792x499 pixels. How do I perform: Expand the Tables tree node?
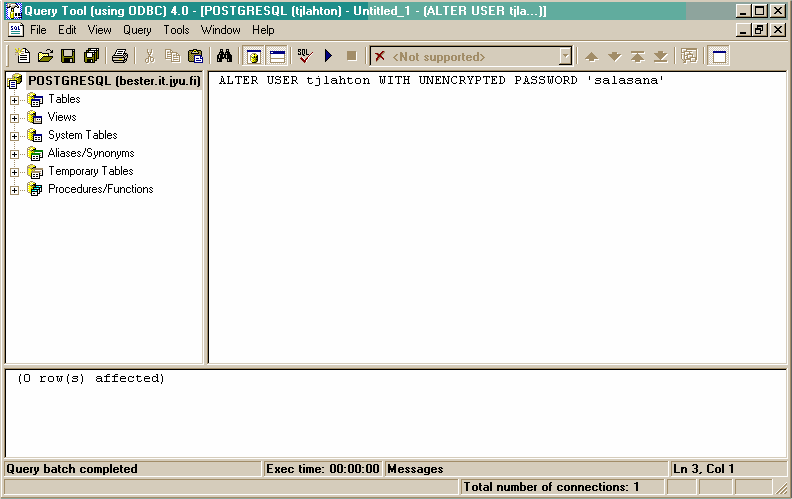point(15,100)
